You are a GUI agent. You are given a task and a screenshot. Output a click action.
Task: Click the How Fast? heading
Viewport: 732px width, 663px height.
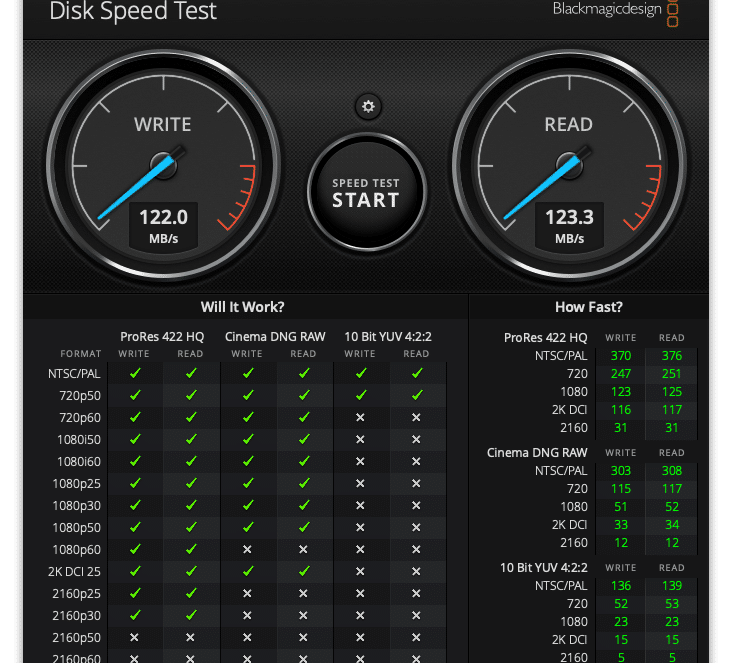(x=589, y=307)
